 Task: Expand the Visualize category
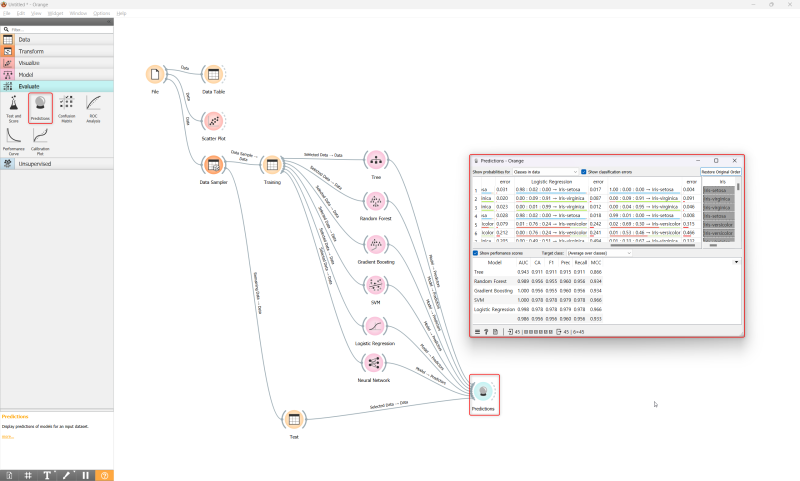pyautogui.click(x=57, y=63)
